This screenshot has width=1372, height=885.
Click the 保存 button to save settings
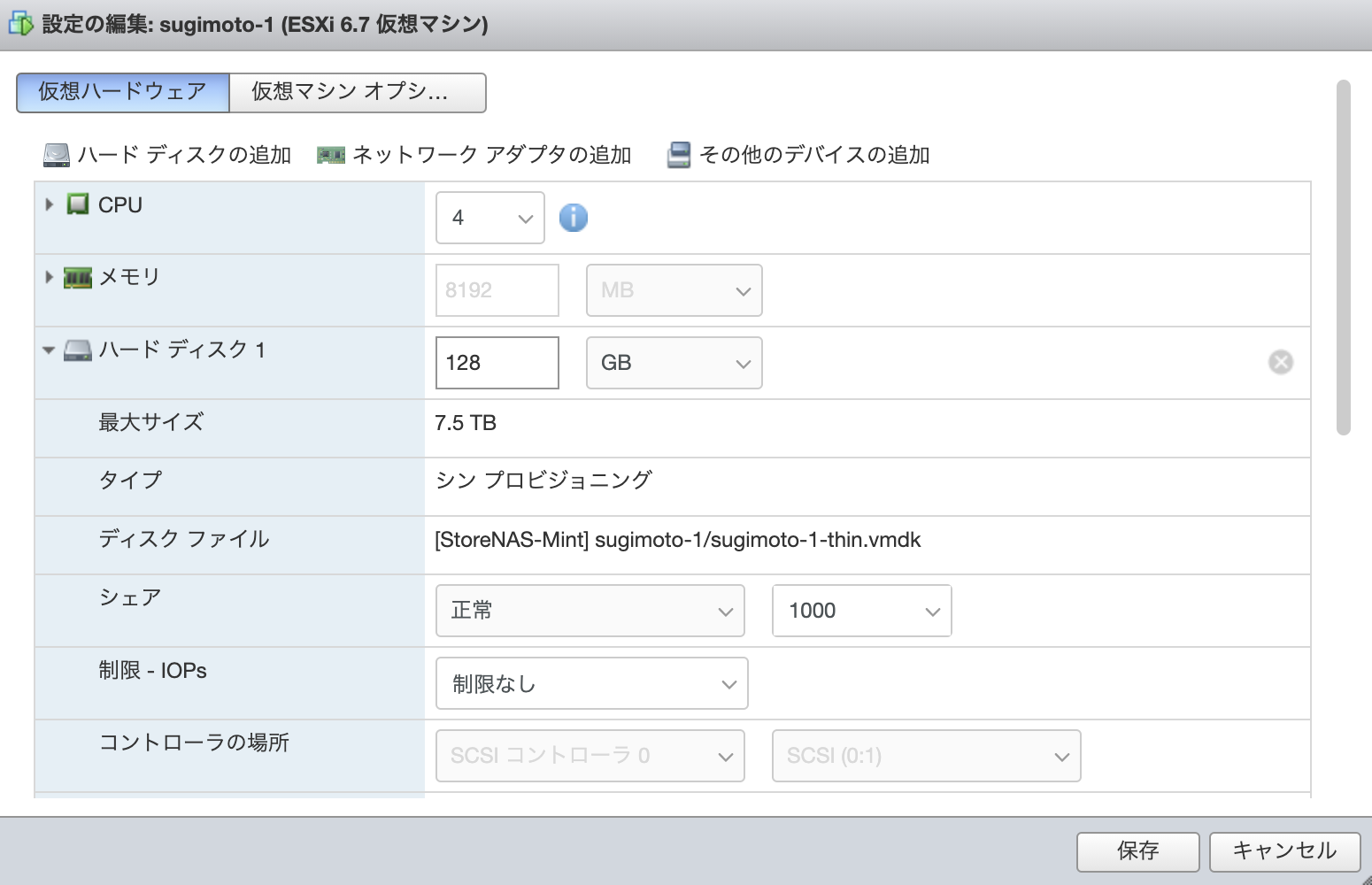[x=1137, y=850]
